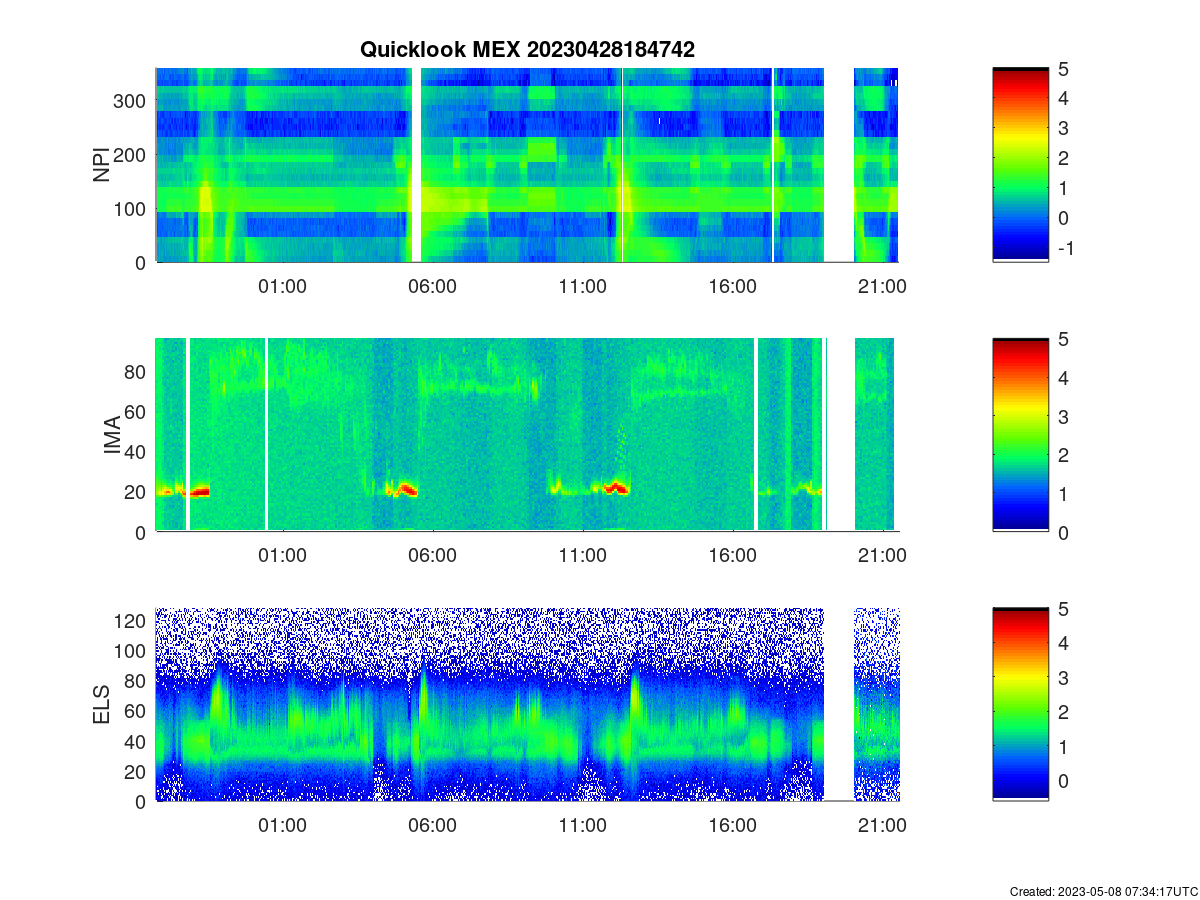The image size is (1200, 900).
Task: Click the 01:00 tick under the IMA plot
Action: pyautogui.click(x=282, y=556)
